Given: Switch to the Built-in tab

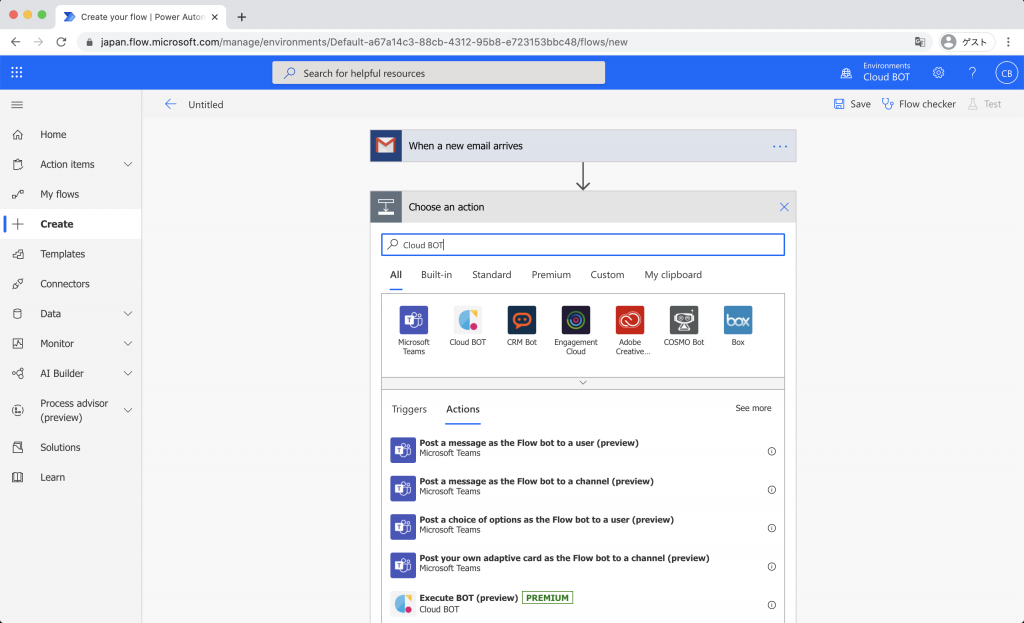Looking at the screenshot, I should coord(436,275).
